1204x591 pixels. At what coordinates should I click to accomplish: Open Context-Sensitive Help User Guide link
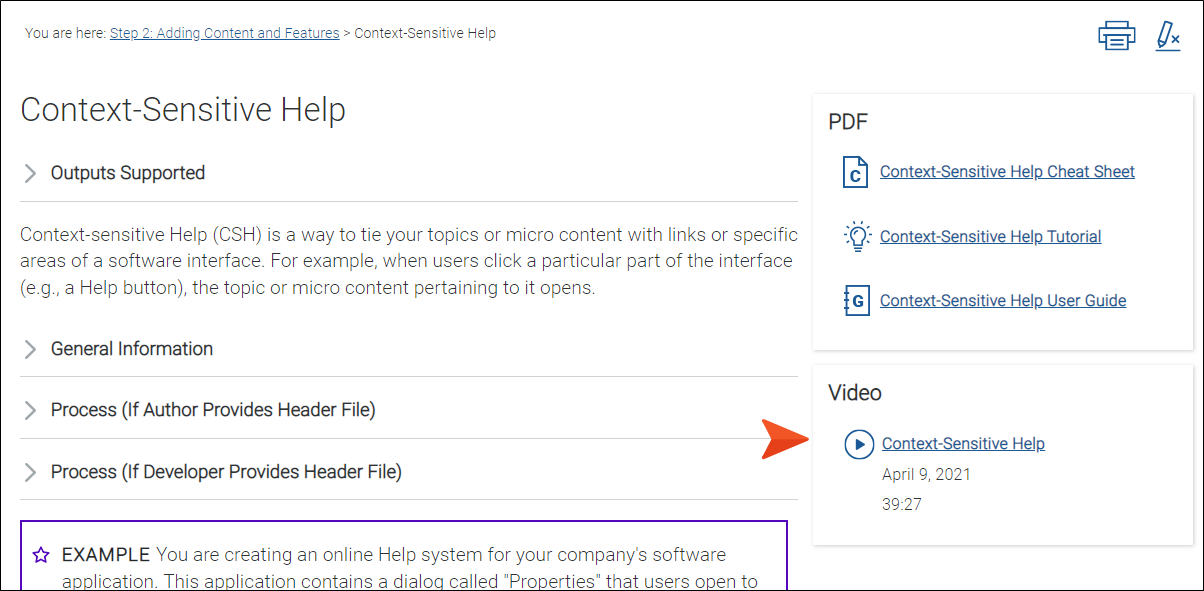point(1003,301)
